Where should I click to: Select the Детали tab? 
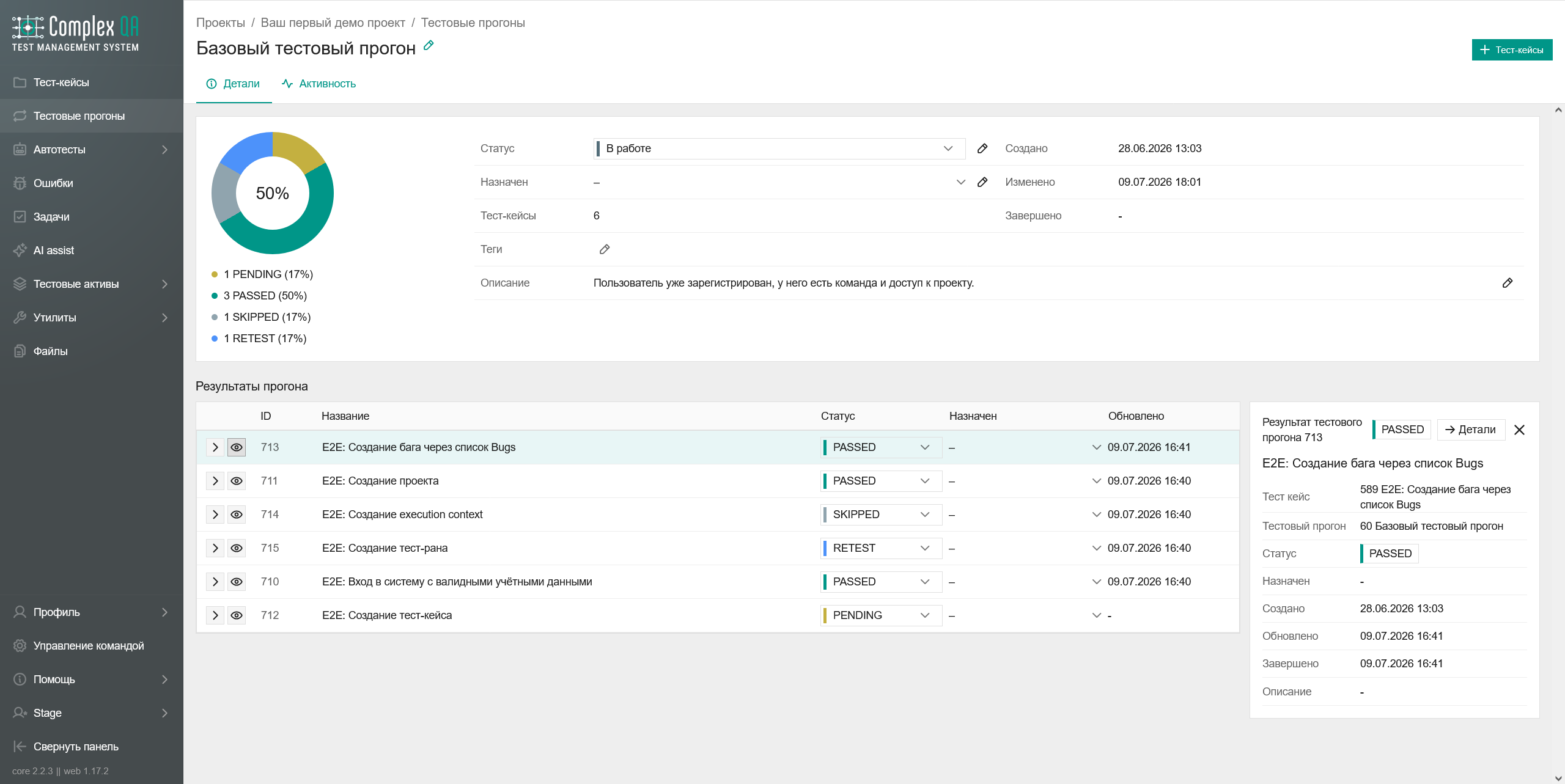pos(234,84)
